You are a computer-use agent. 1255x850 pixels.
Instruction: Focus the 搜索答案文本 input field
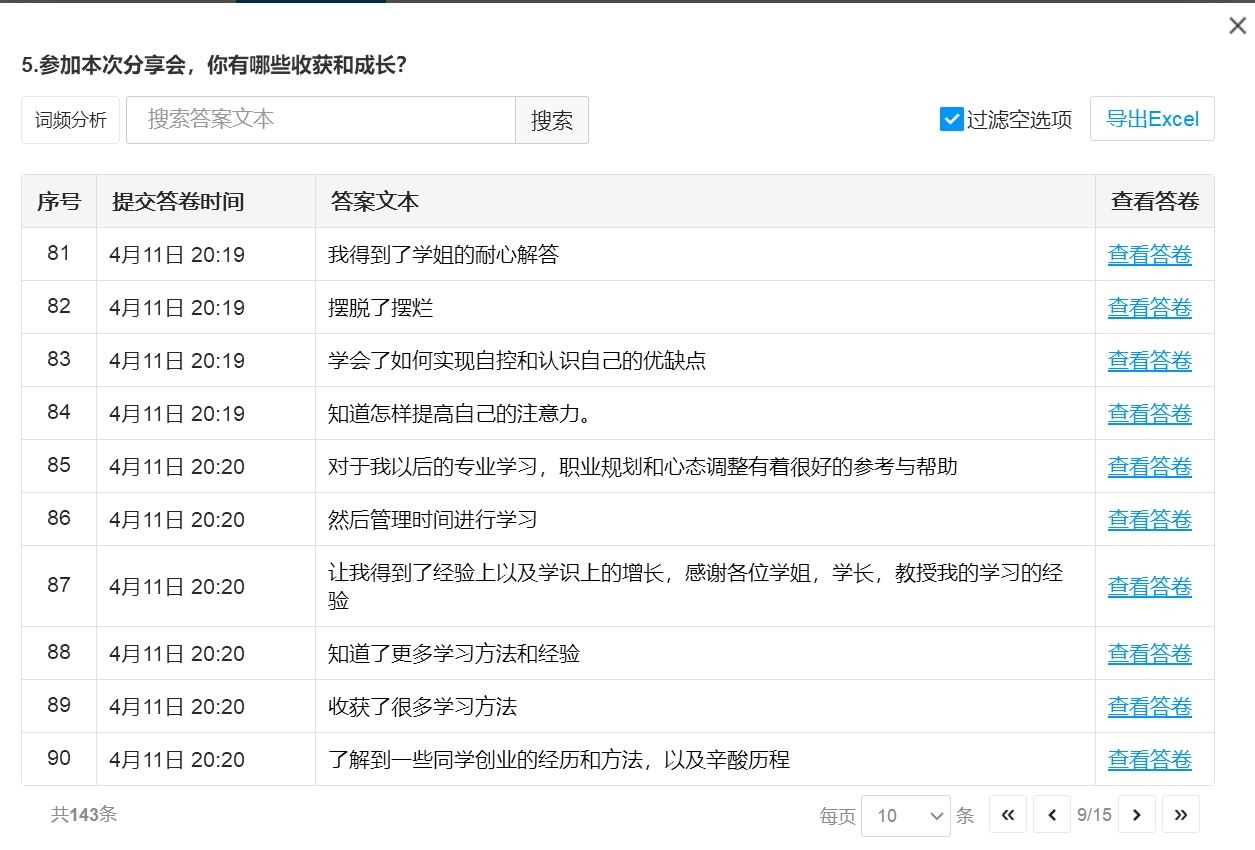click(321, 120)
